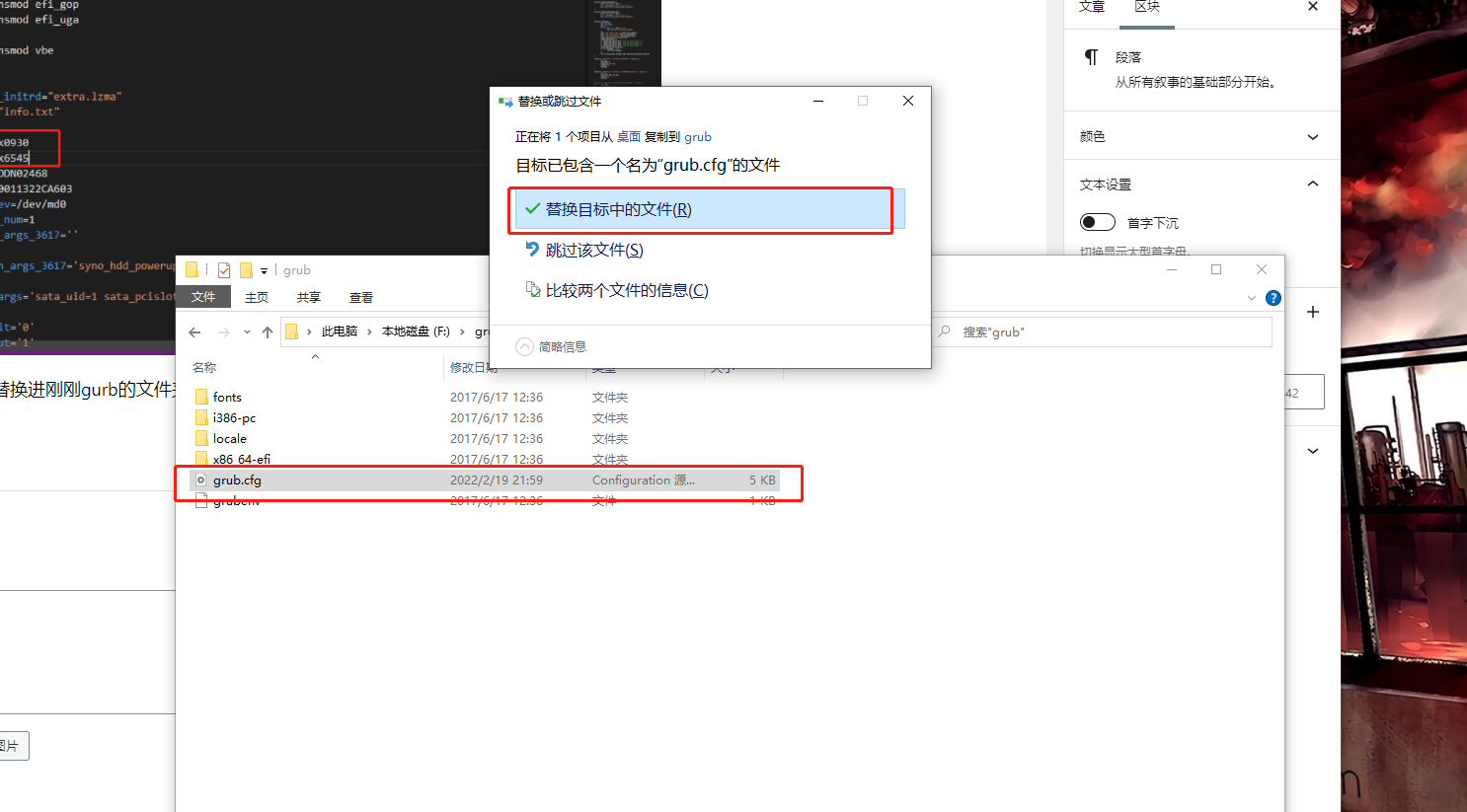Screen dimensions: 1467x812
Task: Switch to the 区块 tab in sidebar
Action: [1147, 8]
